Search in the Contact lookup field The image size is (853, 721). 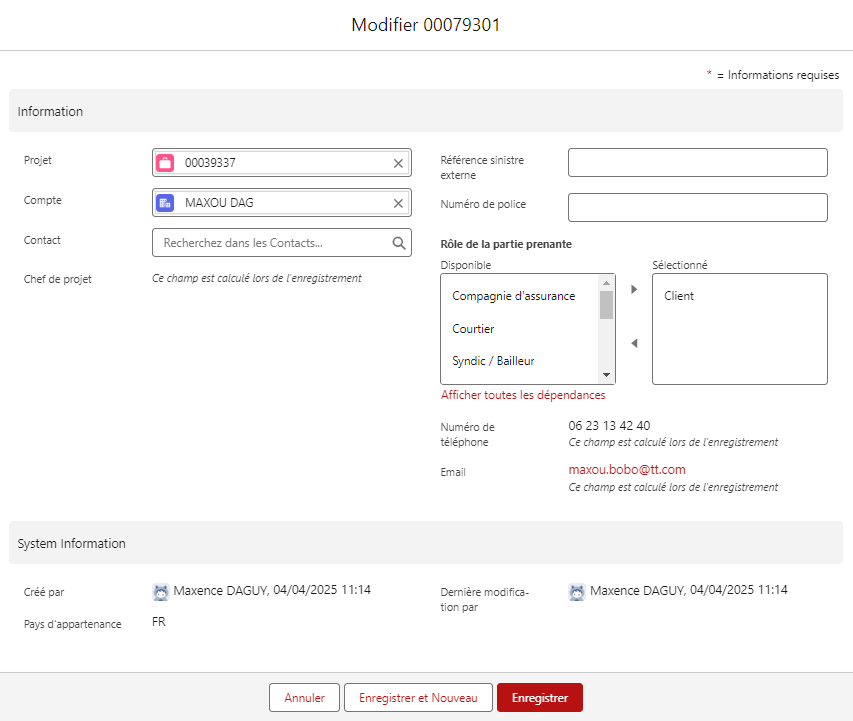tap(282, 243)
